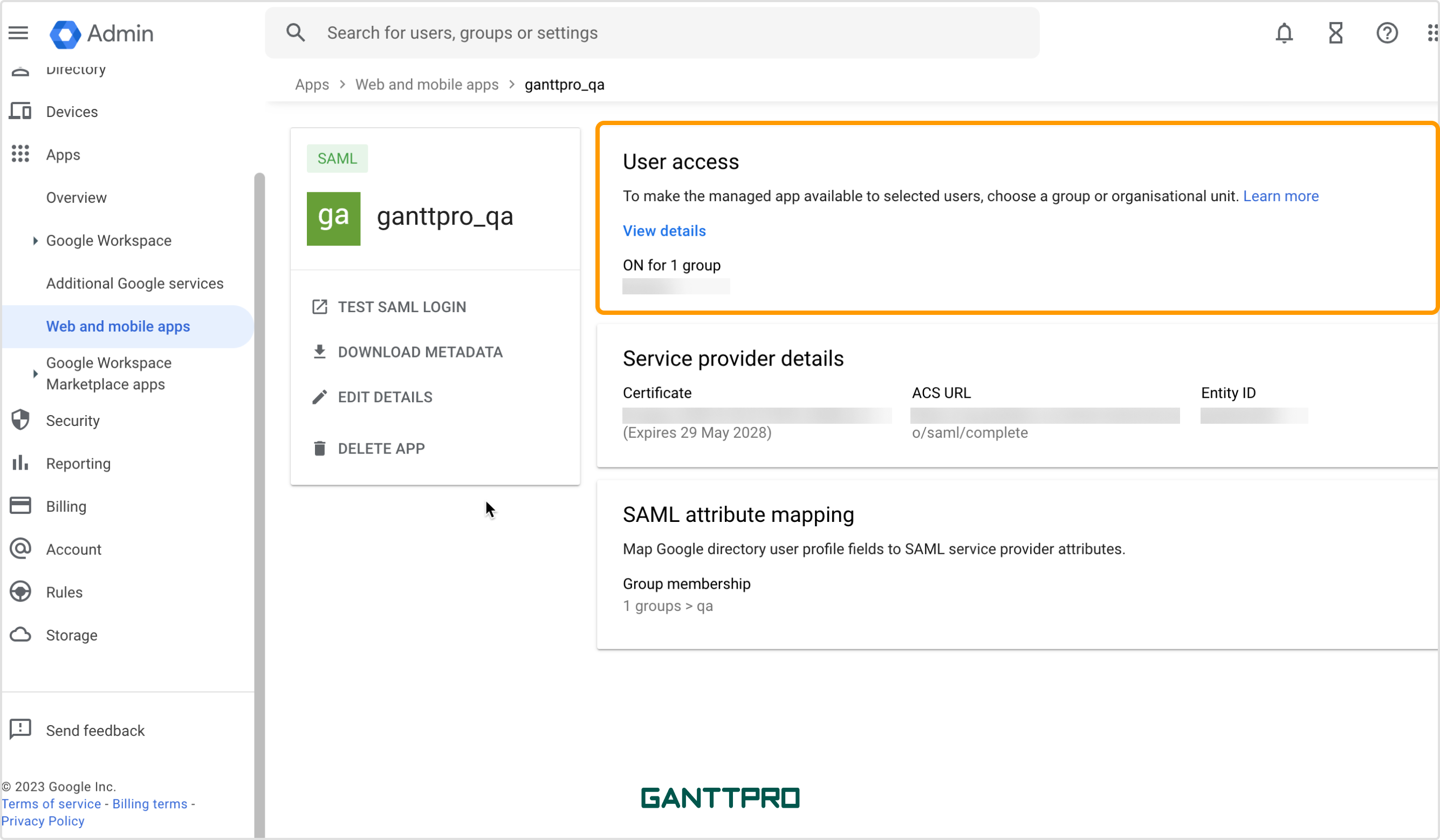
Task: Open Google Workspace Marketplace apps
Action: point(109,374)
